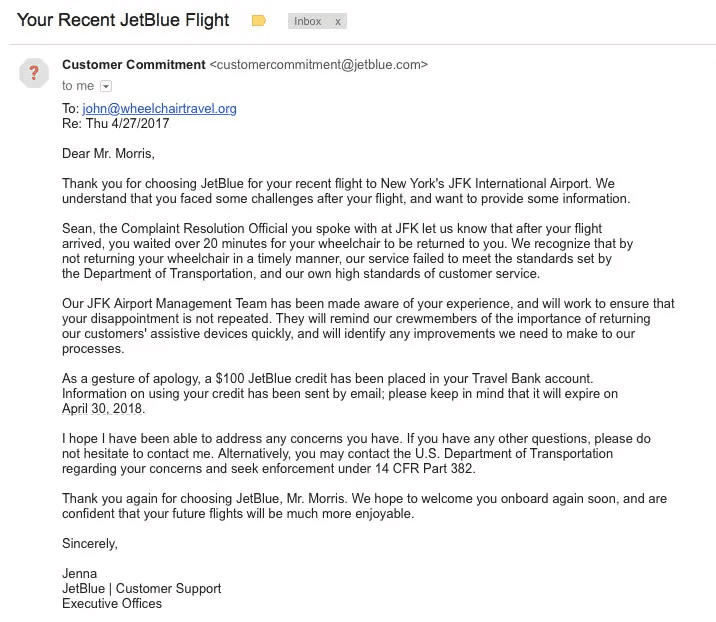Open the john@wheelchairtravel.org email link
Image resolution: width=716 pixels, height=622 pixels.
159,108
